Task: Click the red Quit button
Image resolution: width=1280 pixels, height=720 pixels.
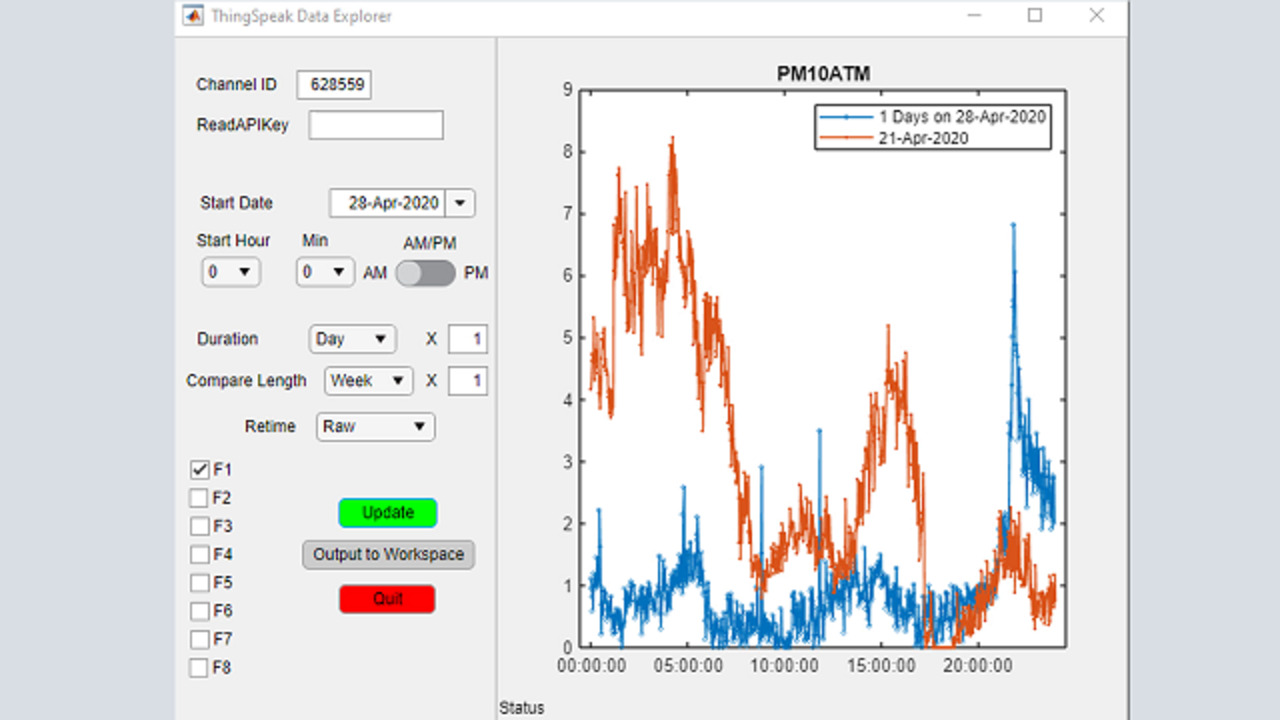Action: tap(388, 599)
